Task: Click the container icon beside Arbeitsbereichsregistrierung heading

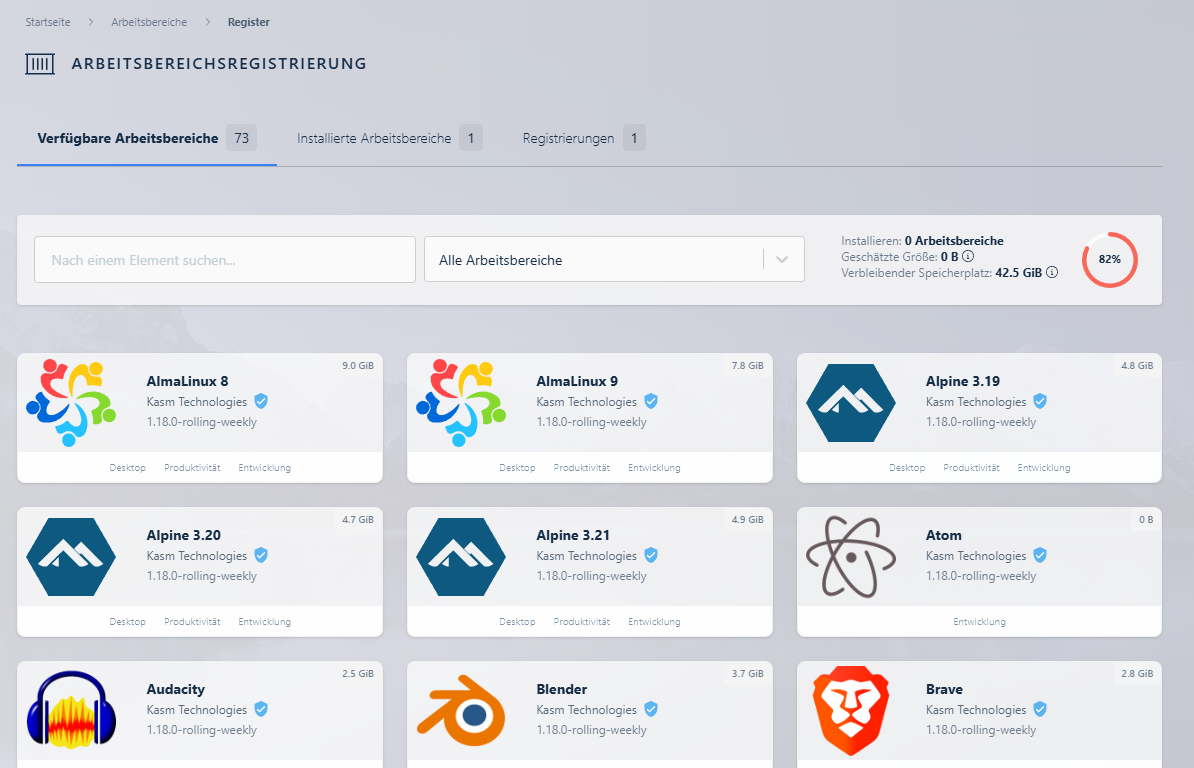Action: tap(40, 64)
